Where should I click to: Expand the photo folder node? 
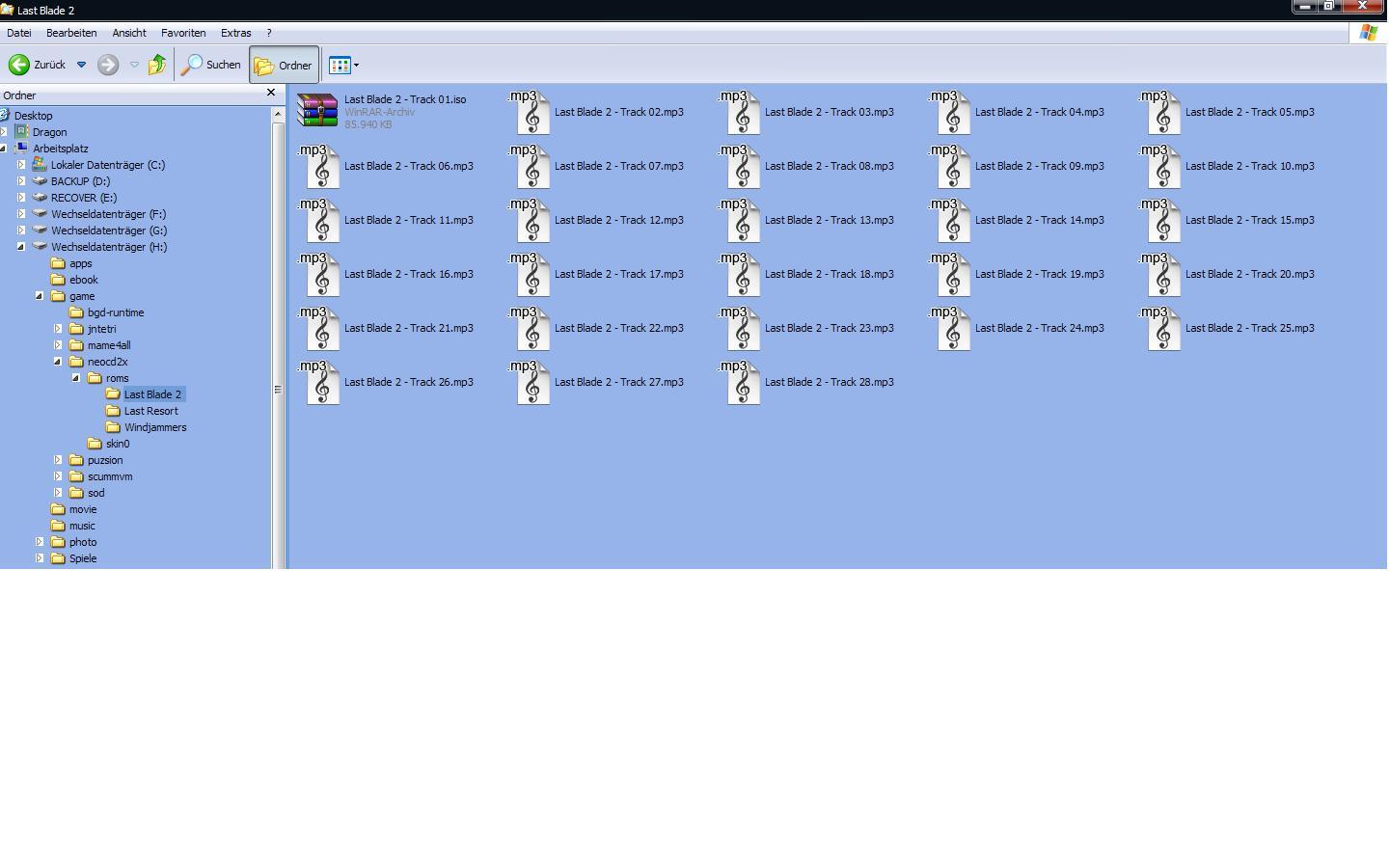40,542
